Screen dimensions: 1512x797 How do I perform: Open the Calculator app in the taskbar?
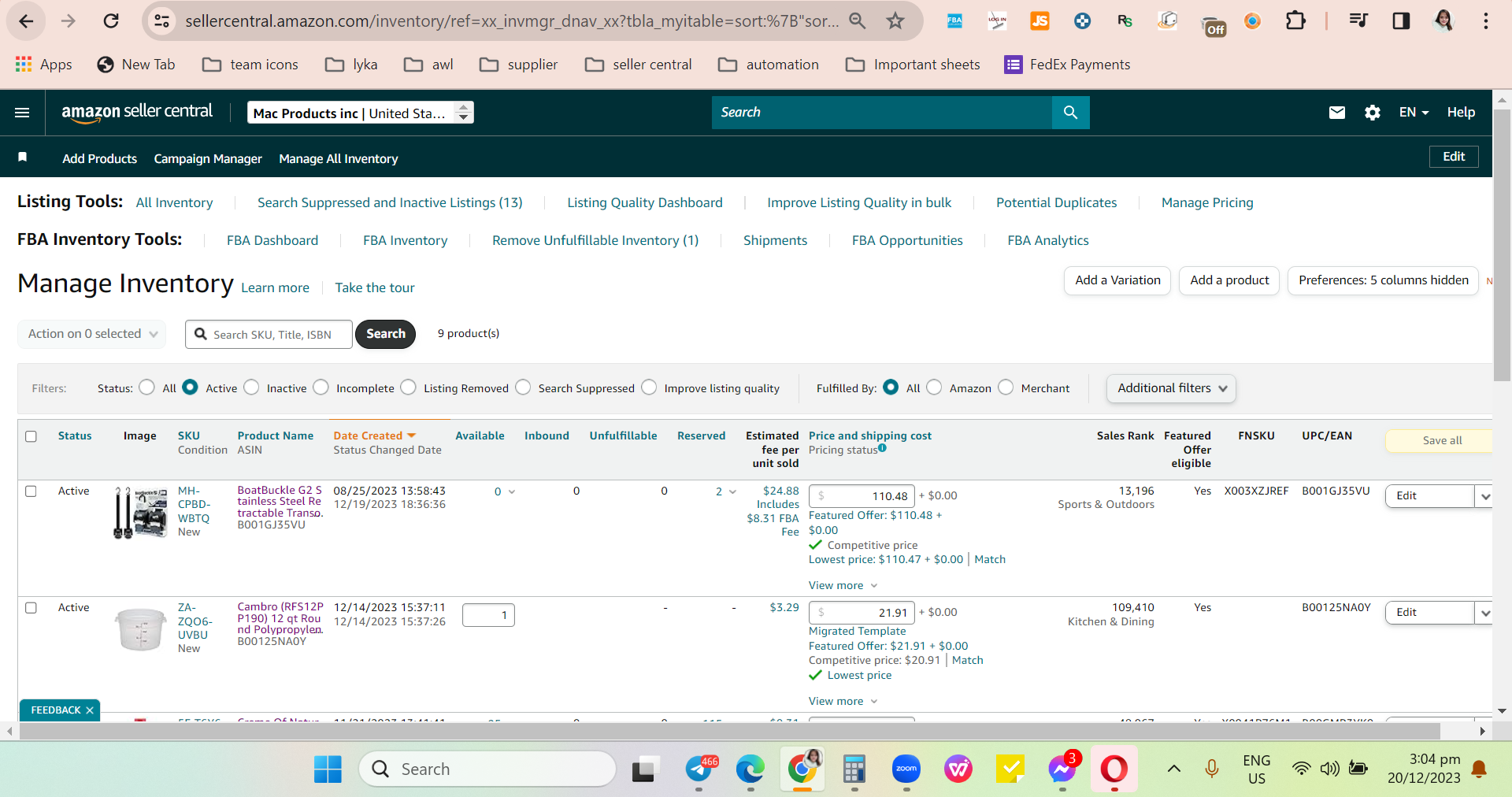[854, 769]
